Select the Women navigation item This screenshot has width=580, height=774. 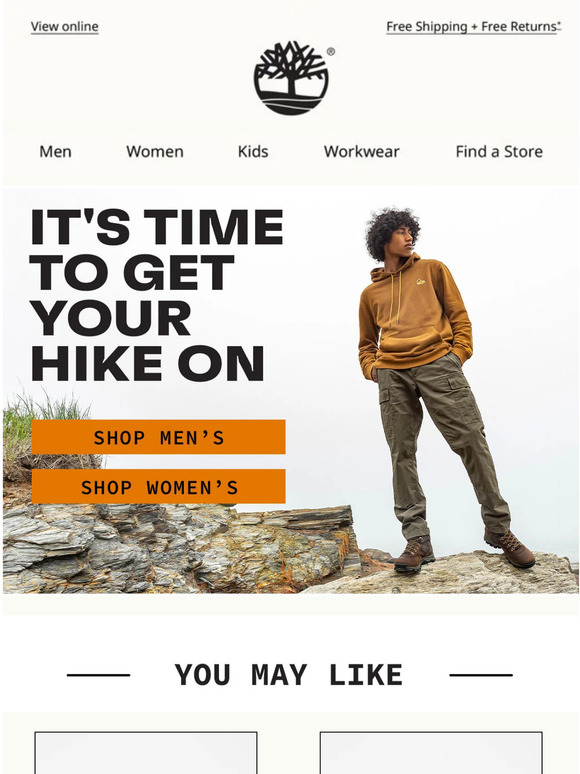[x=155, y=152]
